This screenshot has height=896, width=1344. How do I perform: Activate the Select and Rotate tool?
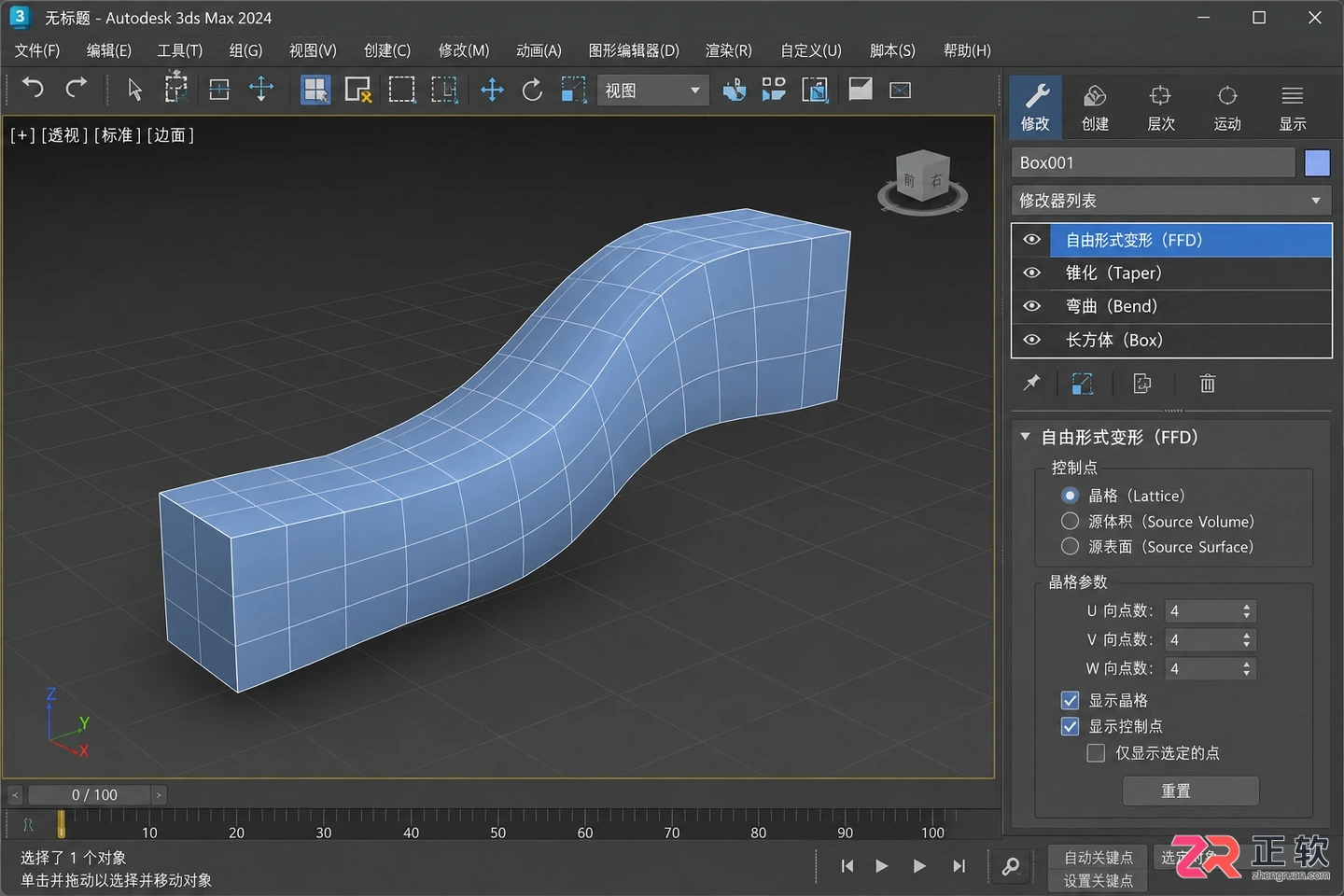532,90
